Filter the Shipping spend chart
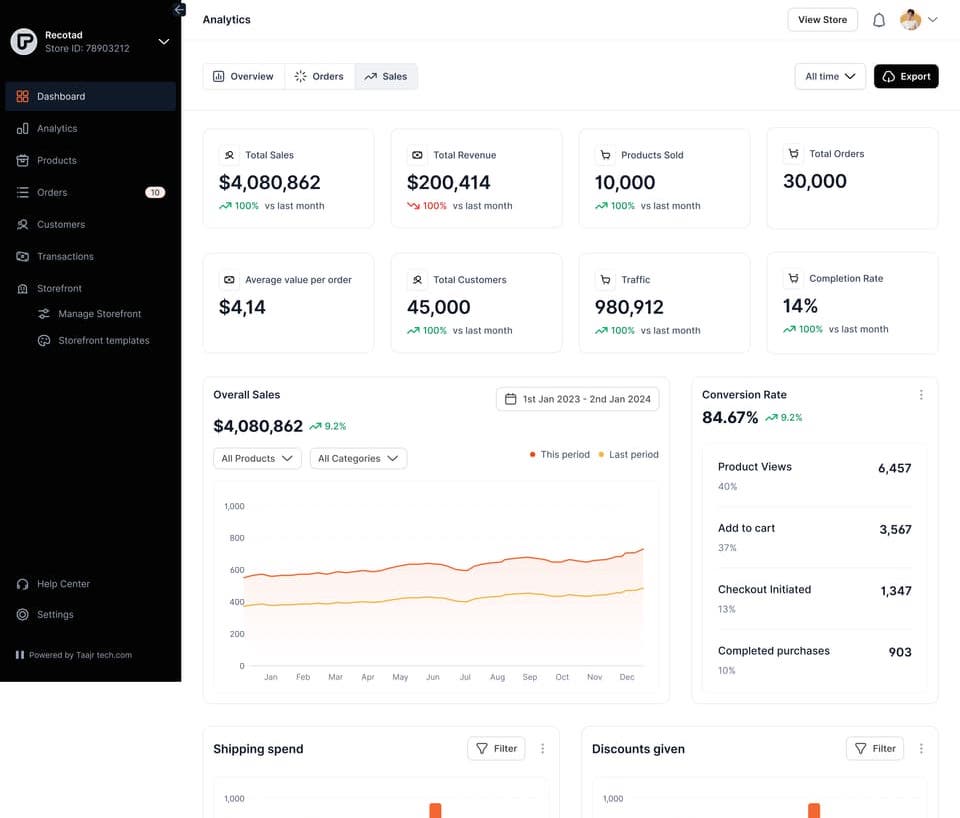The image size is (960, 818). pos(496,749)
